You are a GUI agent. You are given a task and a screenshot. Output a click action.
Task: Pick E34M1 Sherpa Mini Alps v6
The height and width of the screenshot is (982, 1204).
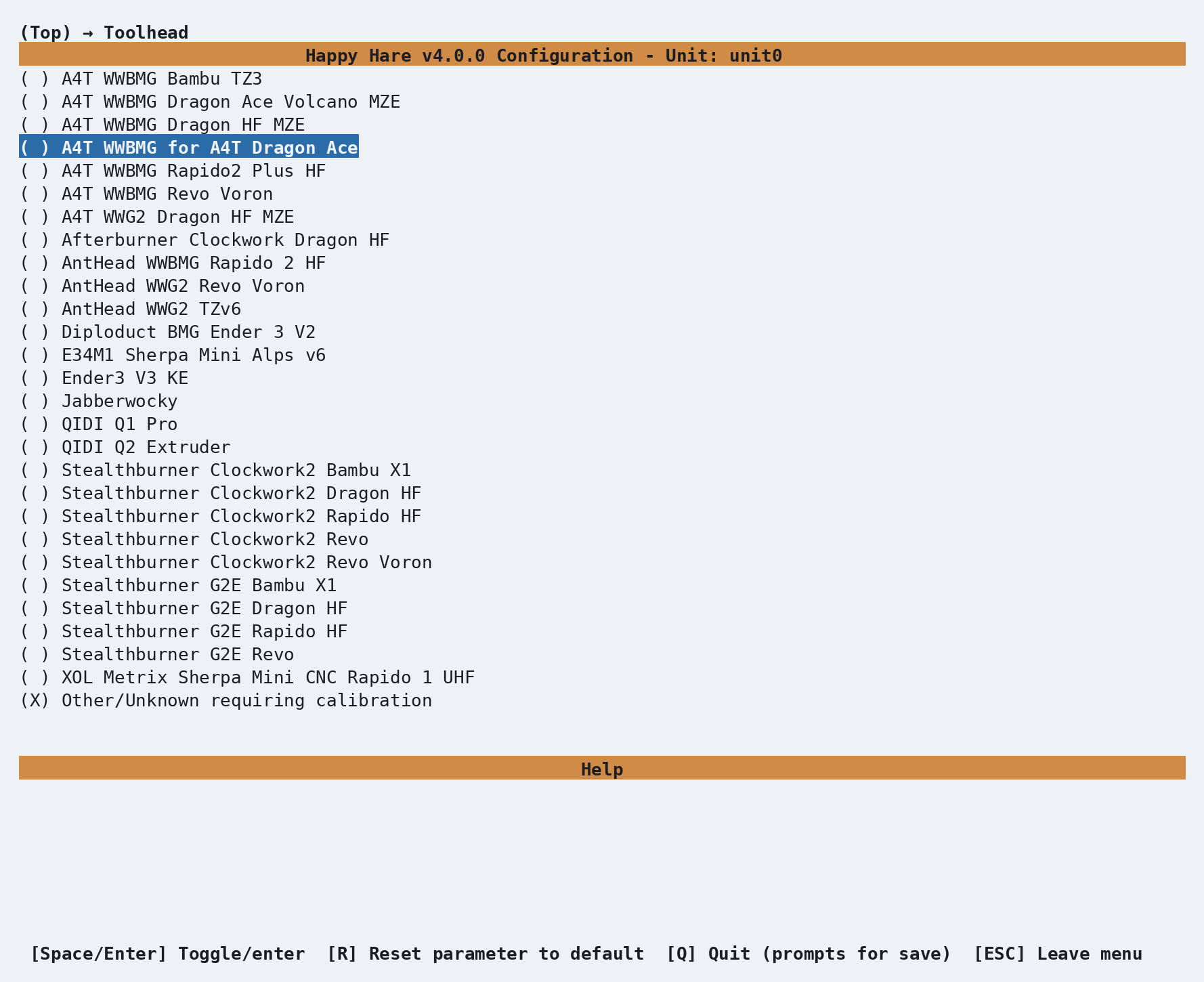[x=173, y=355]
